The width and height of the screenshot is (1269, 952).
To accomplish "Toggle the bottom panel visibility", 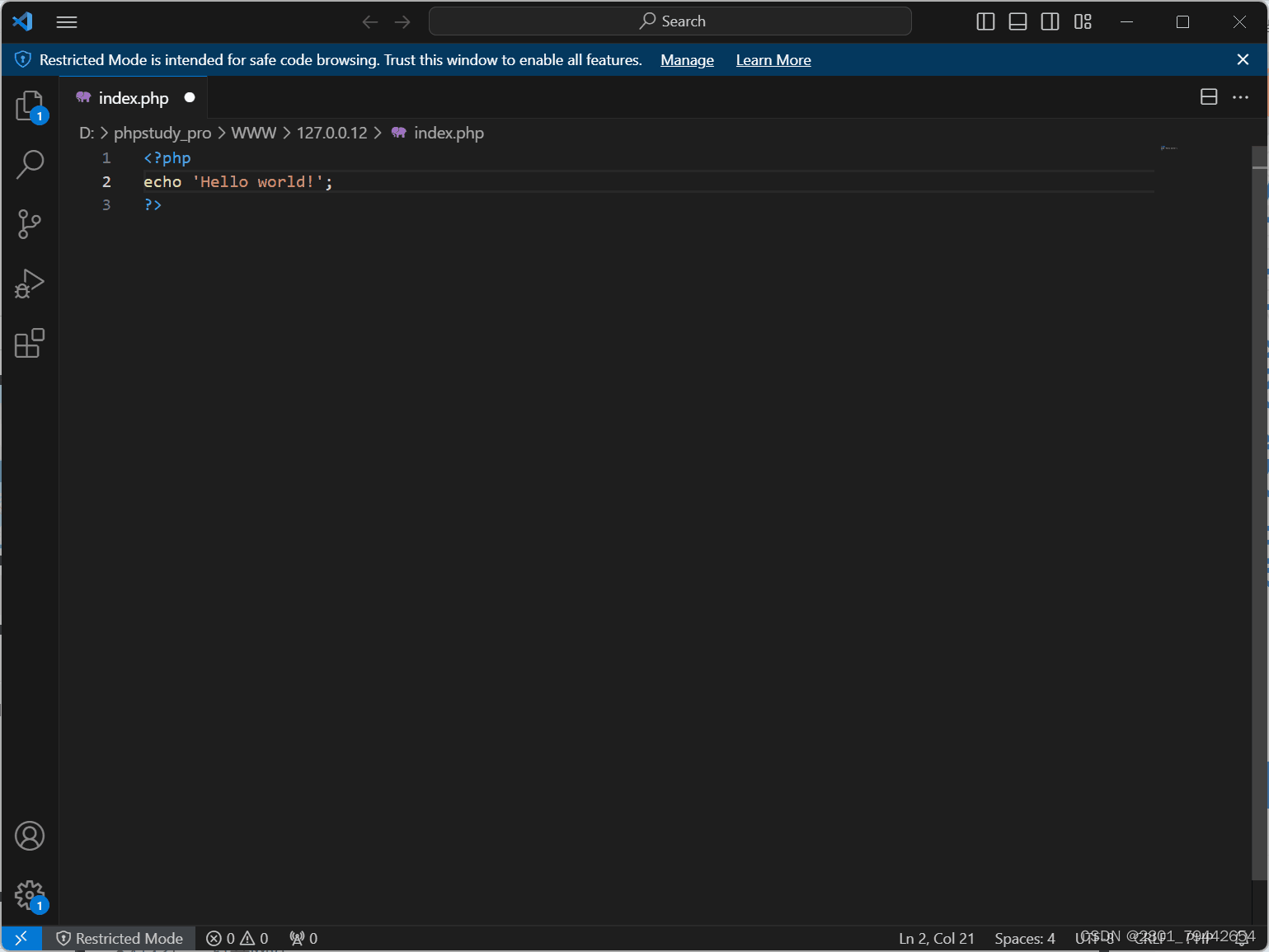I will coord(1017,21).
